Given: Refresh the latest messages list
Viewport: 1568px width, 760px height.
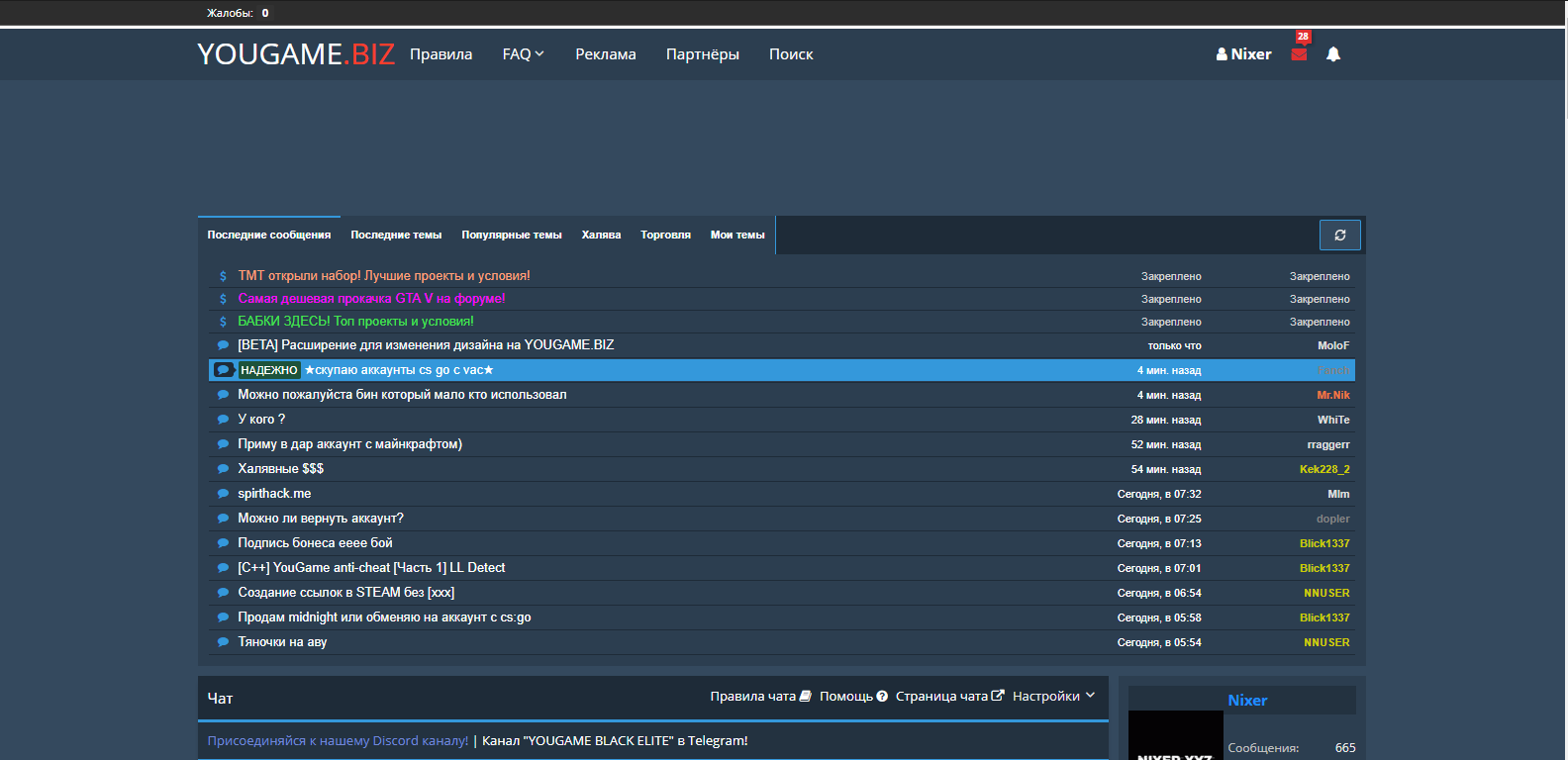Looking at the screenshot, I should [x=1339, y=236].
